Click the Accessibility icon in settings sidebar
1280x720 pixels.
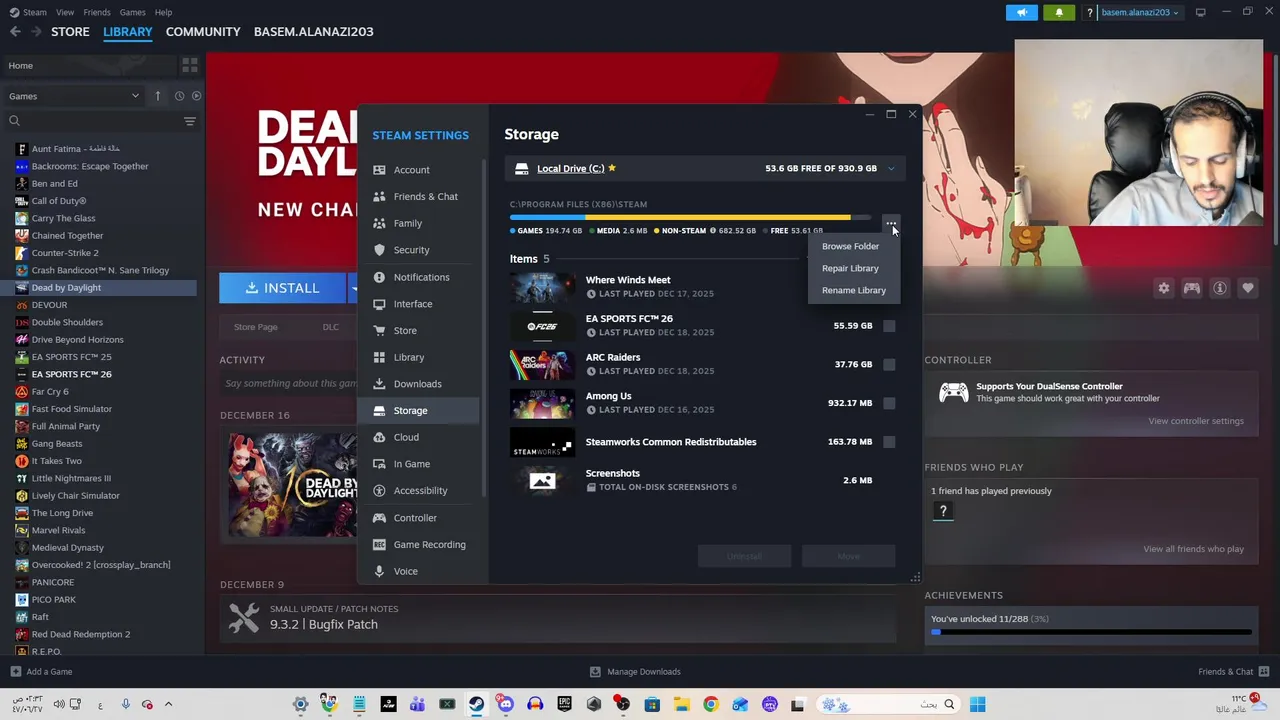(379, 491)
